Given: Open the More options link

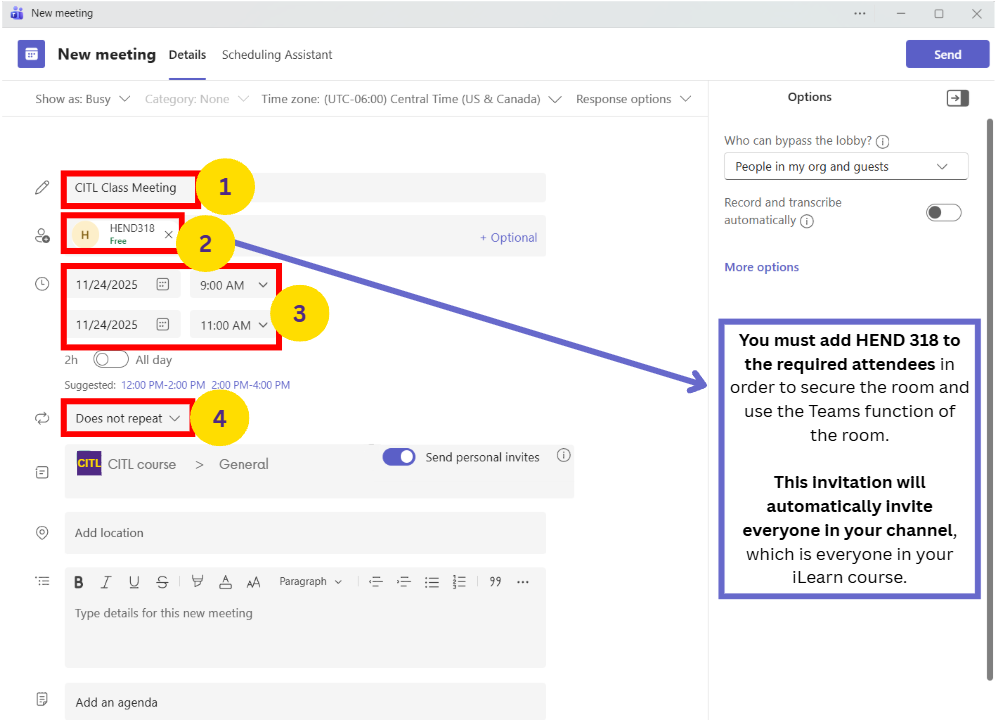Looking at the screenshot, I should [x=761, y=267].
